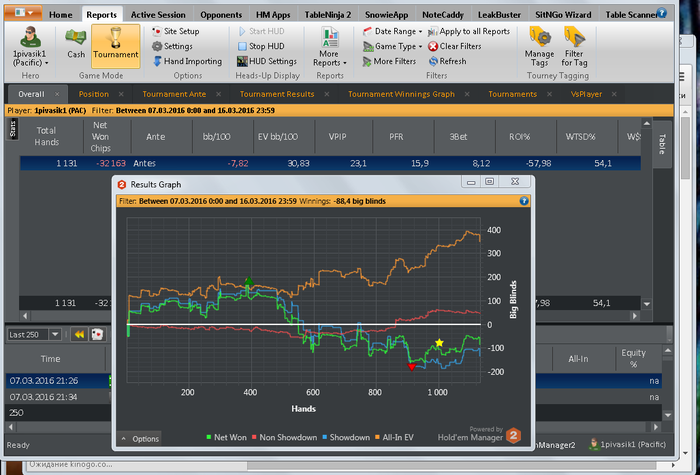Viewport: 700px width, 475px height.
Task: Select the Tournament Ante report tab
Action: point(174,94)
